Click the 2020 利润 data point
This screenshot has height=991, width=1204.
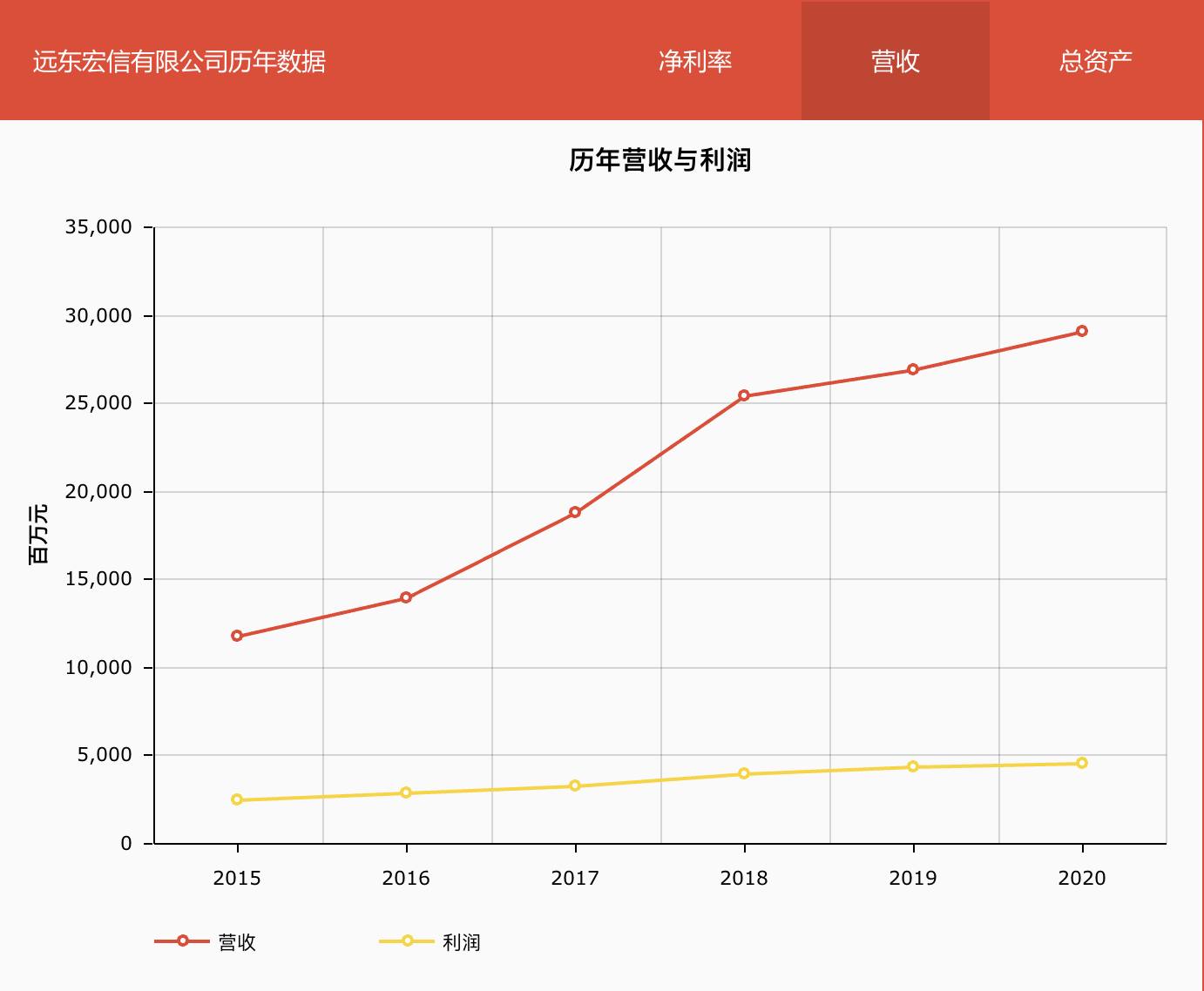pos(1082,763)
